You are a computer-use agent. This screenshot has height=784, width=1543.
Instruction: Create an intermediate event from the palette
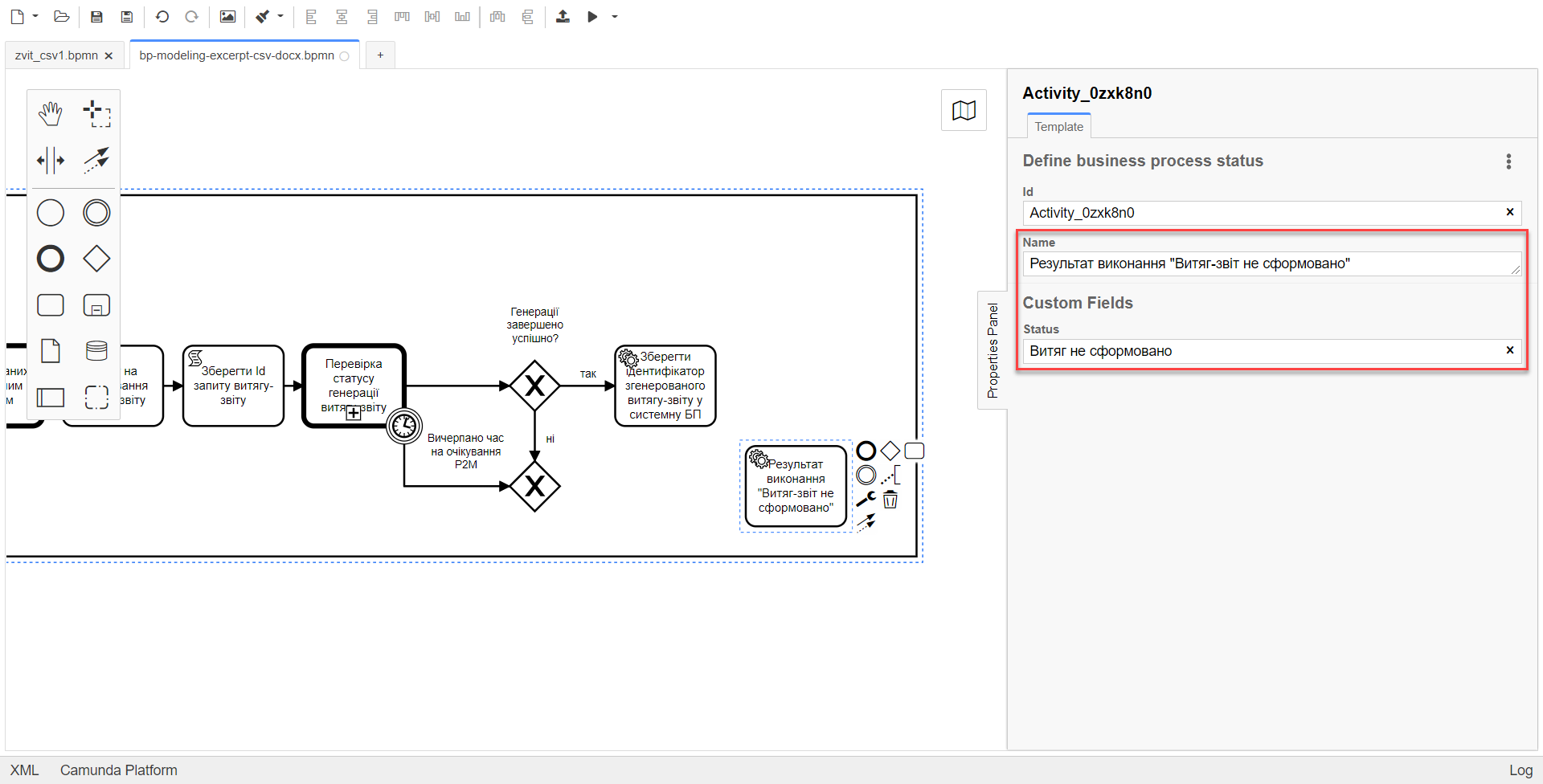pyautogui.click(x=96, y=213)
